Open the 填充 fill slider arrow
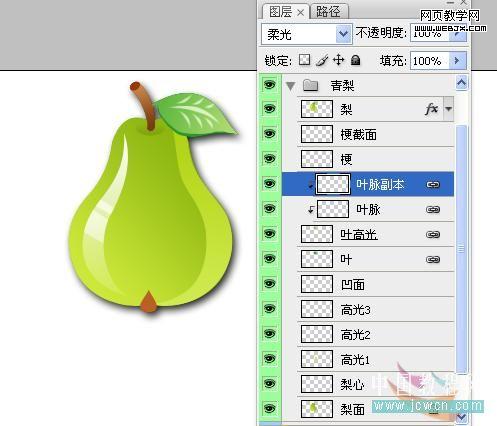The image size is (497, 426). click(457, 61)
